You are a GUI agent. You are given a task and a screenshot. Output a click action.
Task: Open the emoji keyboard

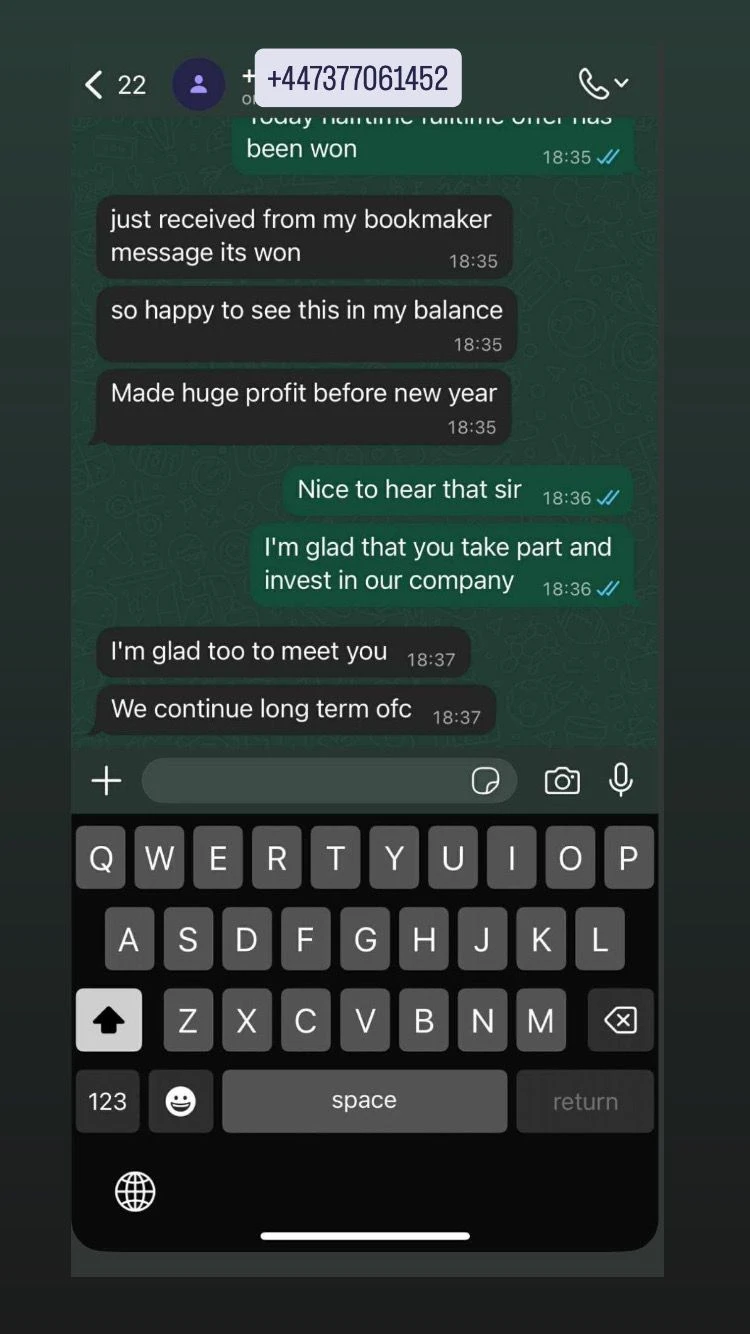click(x=181, y=1101)
